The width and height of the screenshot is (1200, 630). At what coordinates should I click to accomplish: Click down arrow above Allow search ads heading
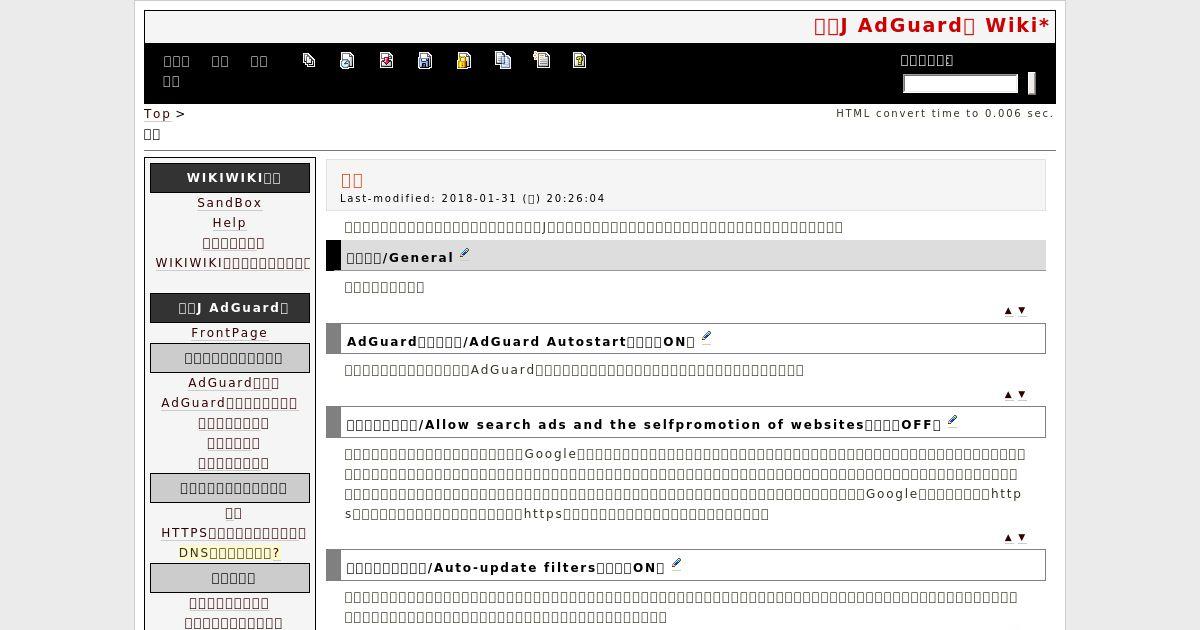1021,395
